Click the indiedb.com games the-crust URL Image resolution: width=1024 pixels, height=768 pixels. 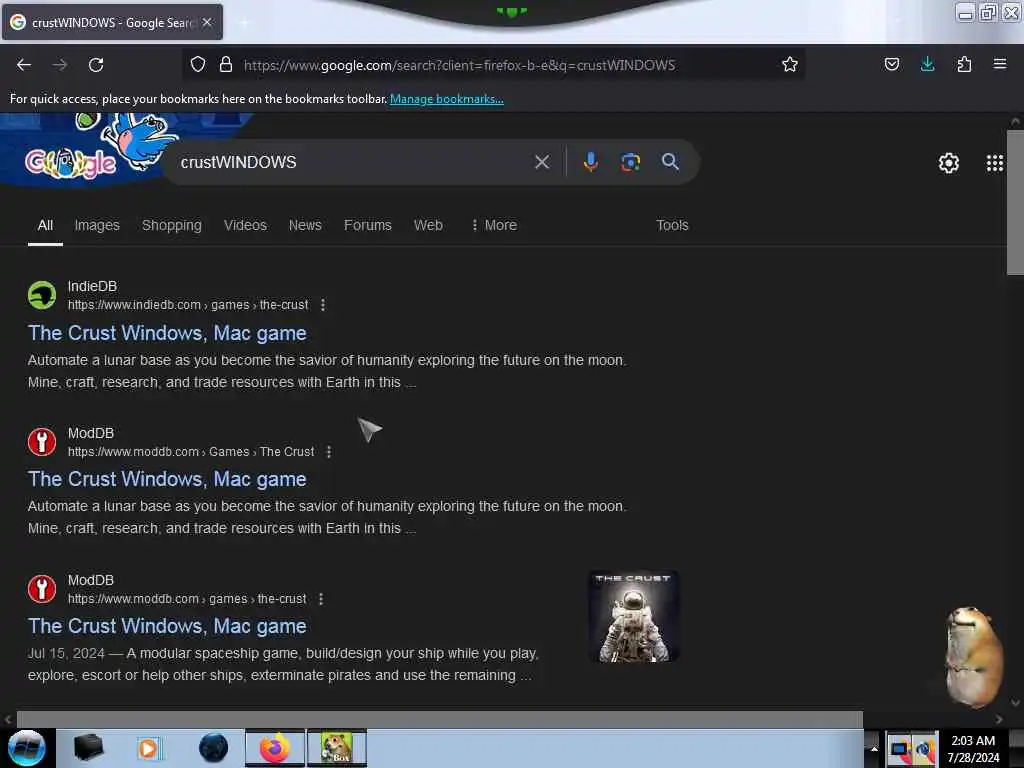(188, 305)
